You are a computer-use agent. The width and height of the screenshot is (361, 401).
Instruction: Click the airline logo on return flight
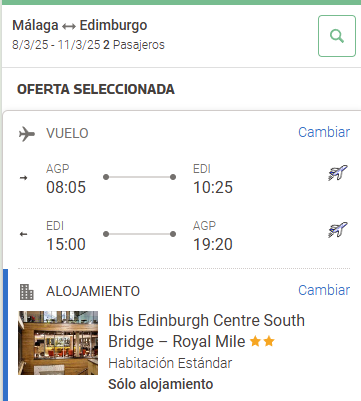pos(338,230)
